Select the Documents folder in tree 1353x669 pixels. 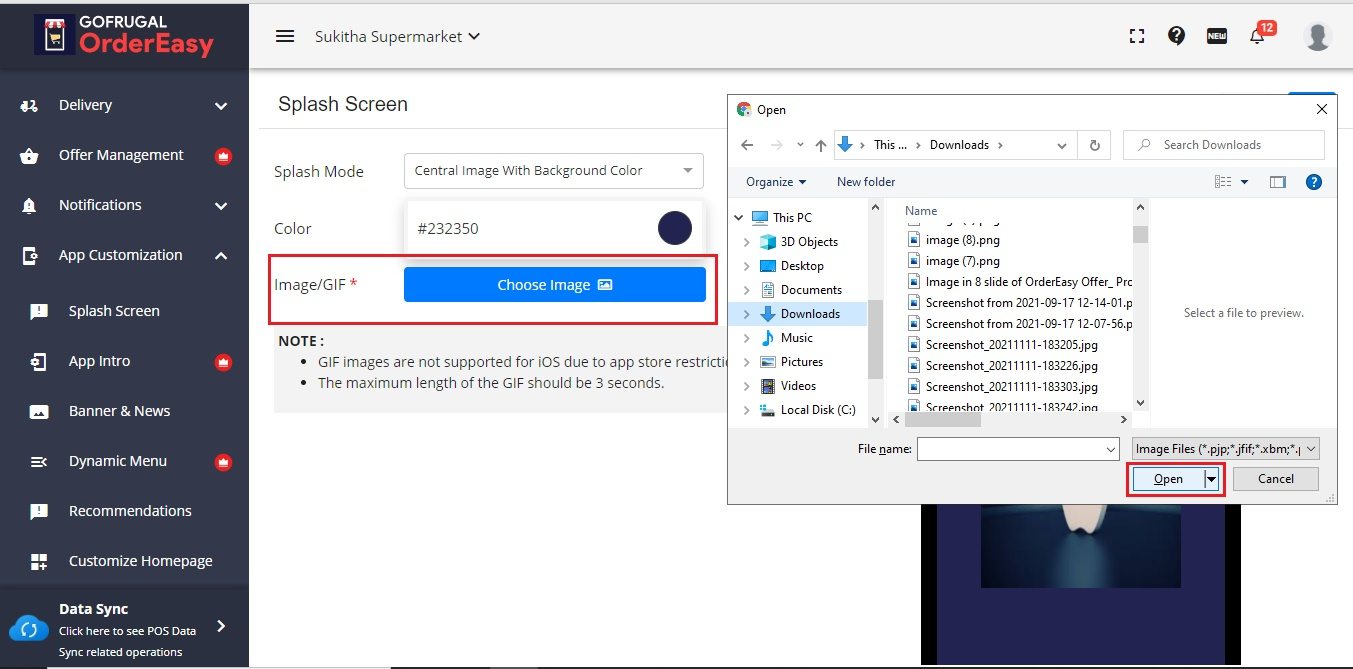click(x=811, y=290)
